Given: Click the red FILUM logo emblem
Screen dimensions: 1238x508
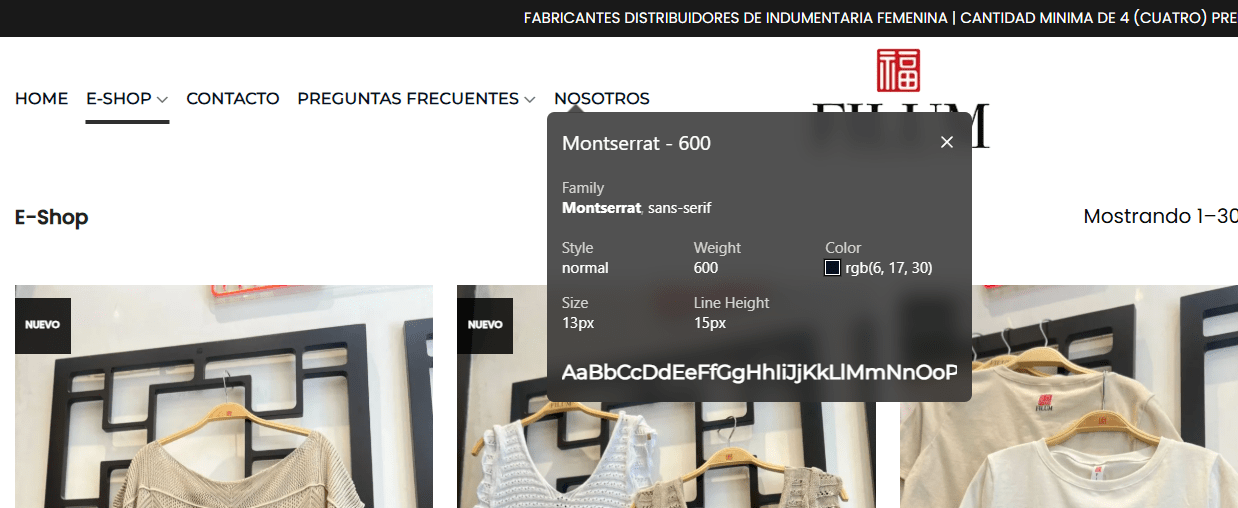Looking at the screenshot, I should (x=898, y=70).
